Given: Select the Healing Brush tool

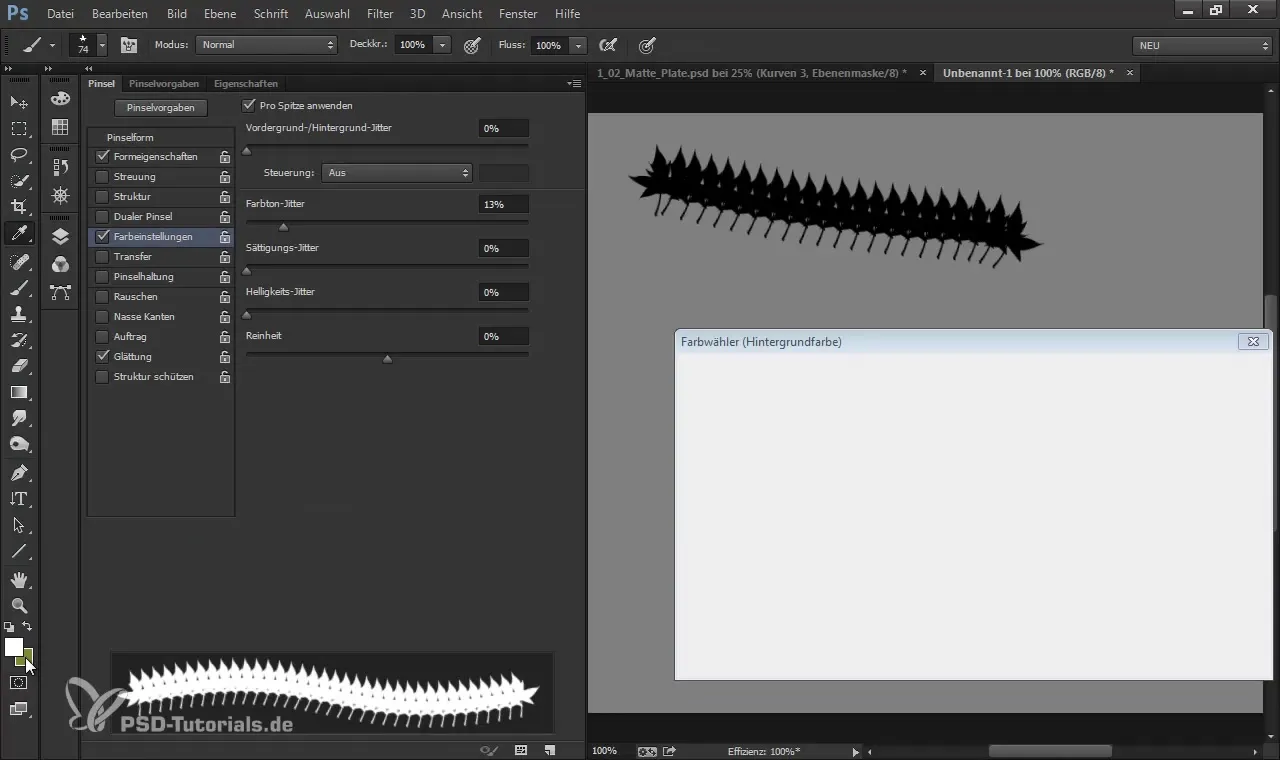Looking at the screenshot, I should tap(19, 262).
